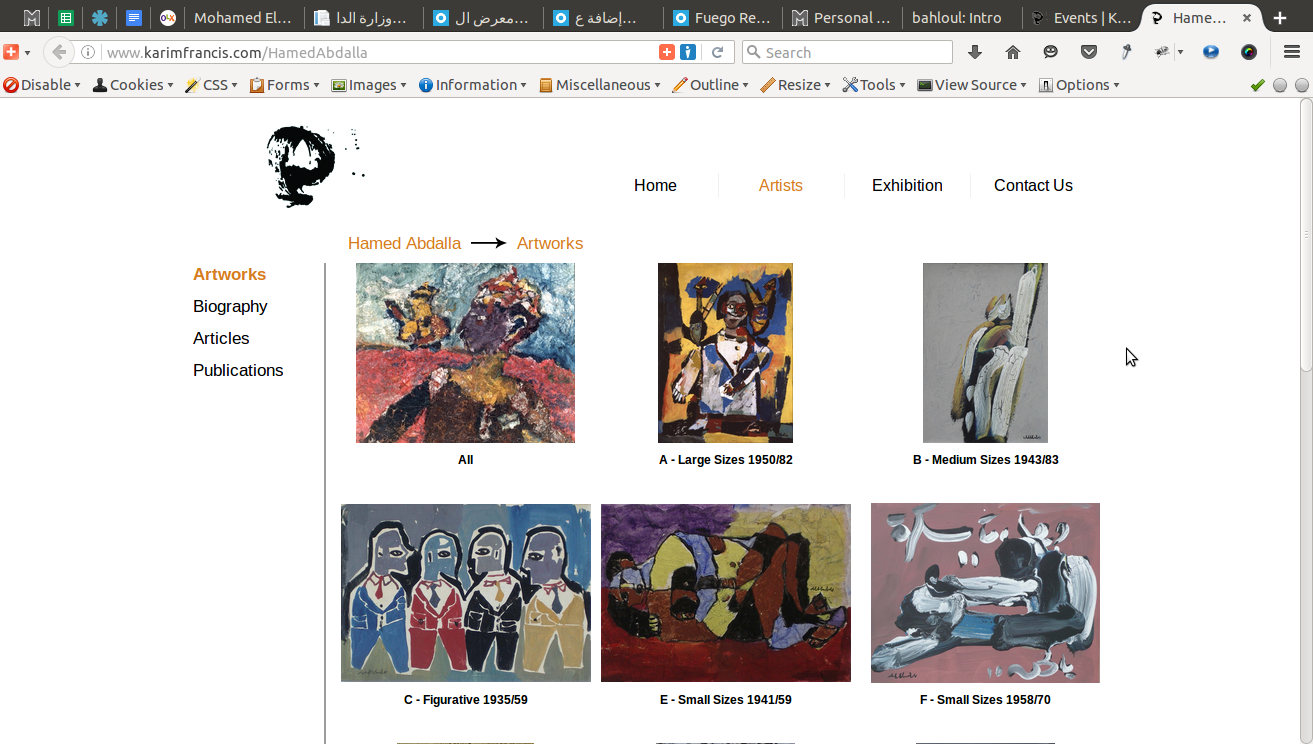Expand the Disable toolbar menu

click(x=42, y=85)
